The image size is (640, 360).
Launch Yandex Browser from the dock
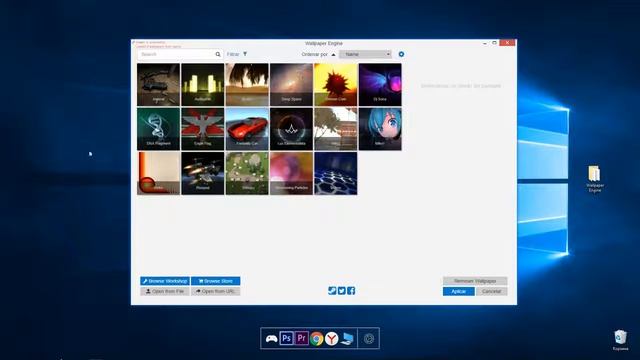(x=331, y=338)
